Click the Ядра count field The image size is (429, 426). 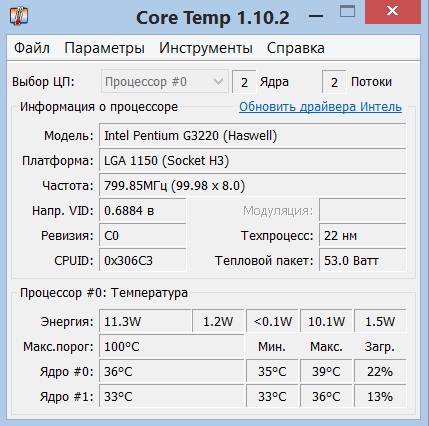244,82
